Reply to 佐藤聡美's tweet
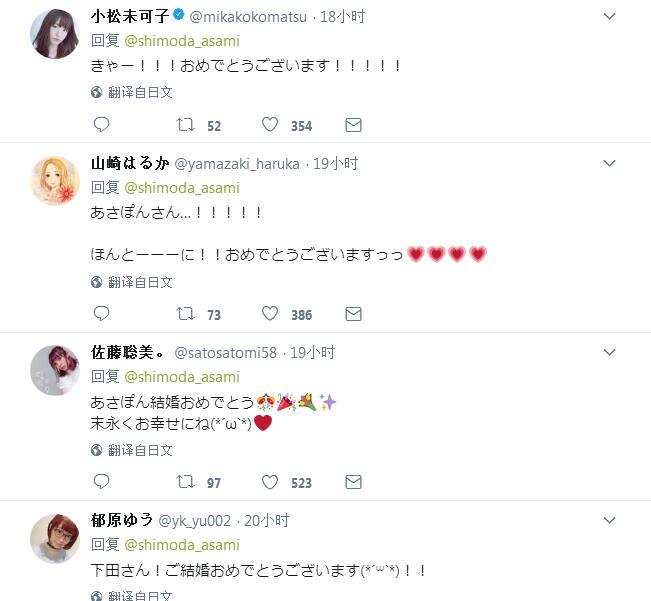651x601 pixels. coord(101,481)
